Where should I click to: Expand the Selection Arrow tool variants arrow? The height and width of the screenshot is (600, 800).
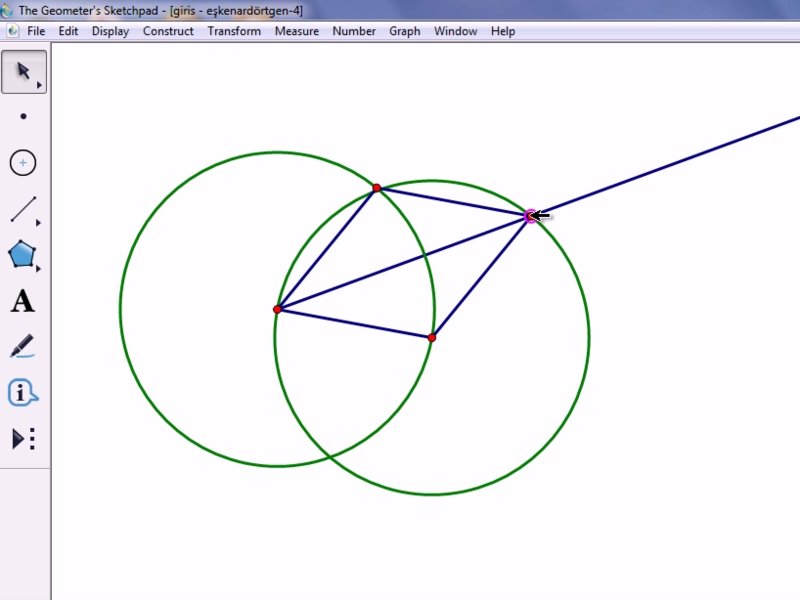coord(39,85)
